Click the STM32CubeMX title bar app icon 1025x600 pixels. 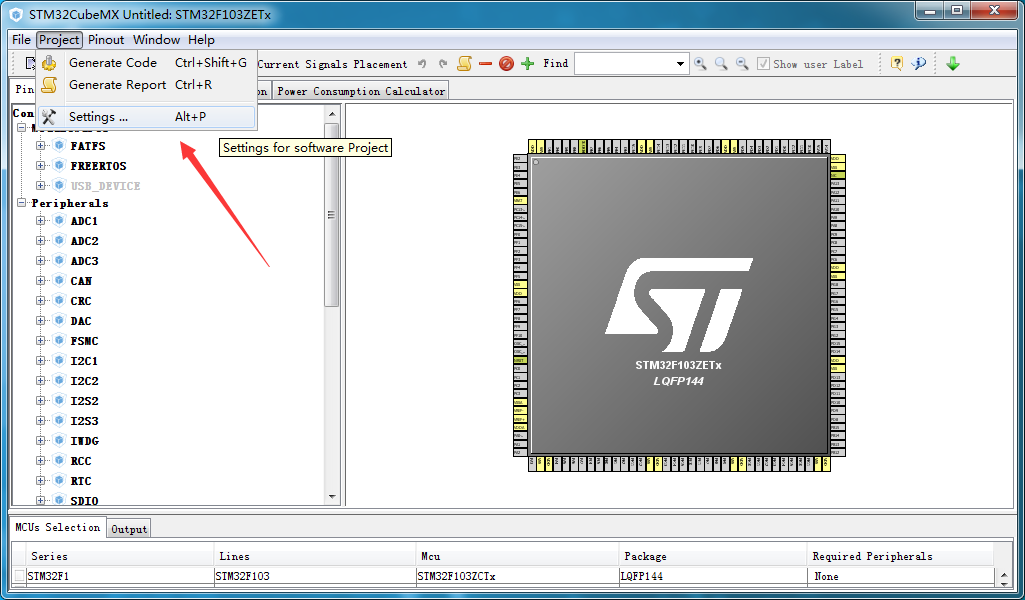[16, 14]
